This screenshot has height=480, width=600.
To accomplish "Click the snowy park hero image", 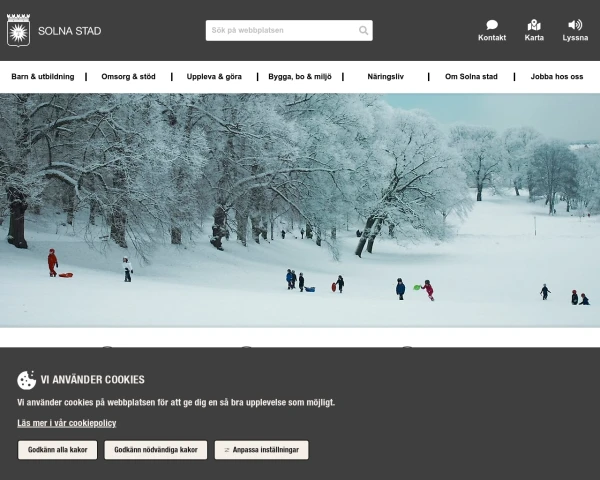I will (x=300, y=210).
